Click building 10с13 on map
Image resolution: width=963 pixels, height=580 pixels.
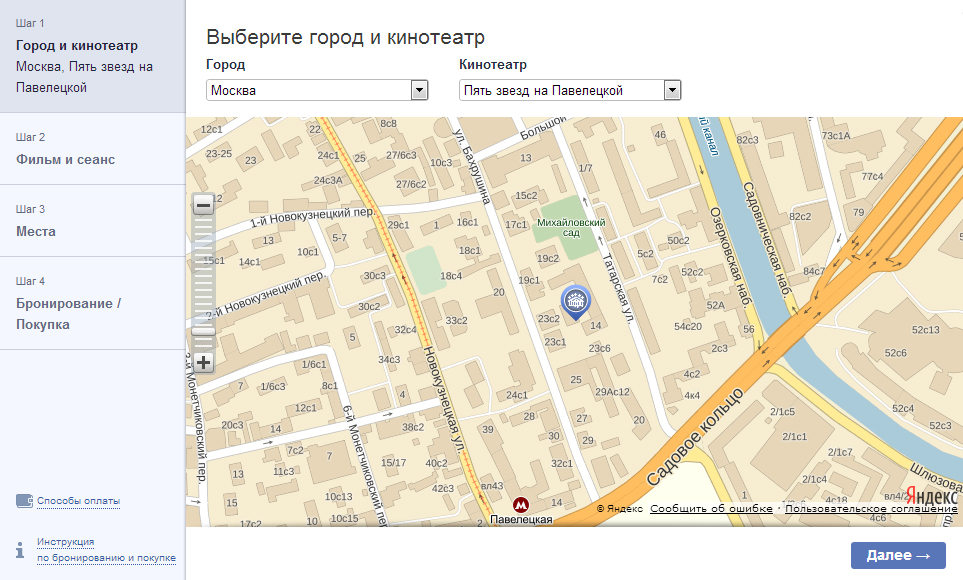point(338,496)
